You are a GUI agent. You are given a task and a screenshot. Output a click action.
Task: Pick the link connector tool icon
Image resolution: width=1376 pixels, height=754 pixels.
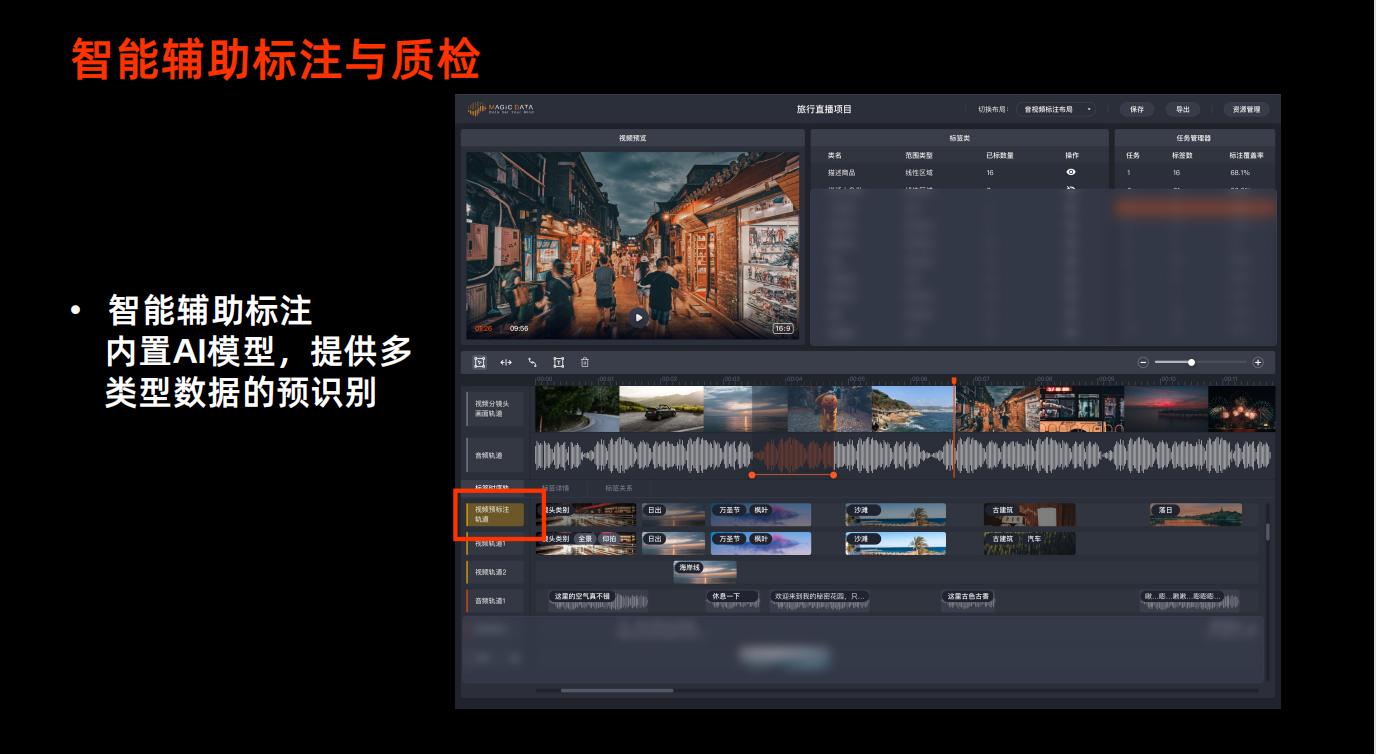click(532, 362)
